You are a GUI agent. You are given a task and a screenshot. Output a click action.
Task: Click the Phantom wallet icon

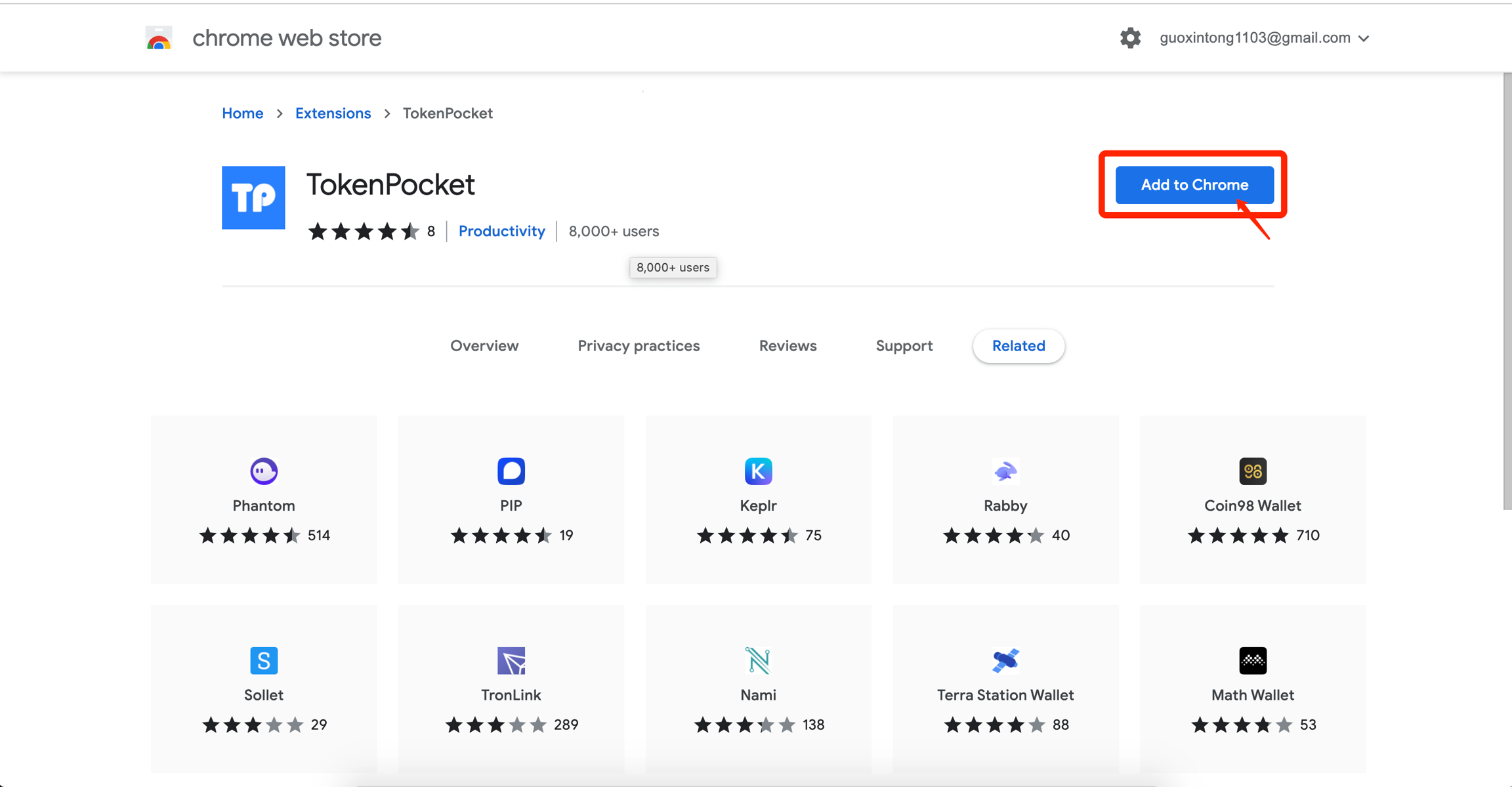coord(264,471)
